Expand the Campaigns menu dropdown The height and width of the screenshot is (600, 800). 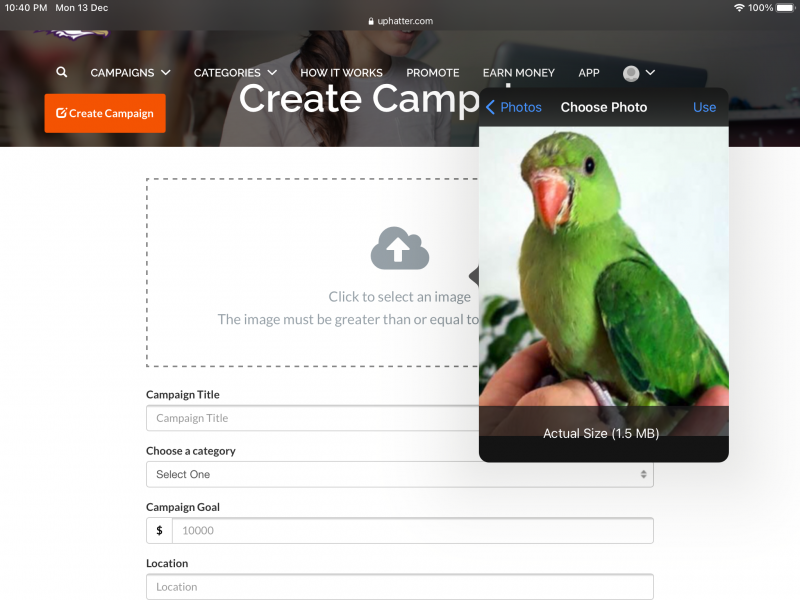tap(130, 72)
